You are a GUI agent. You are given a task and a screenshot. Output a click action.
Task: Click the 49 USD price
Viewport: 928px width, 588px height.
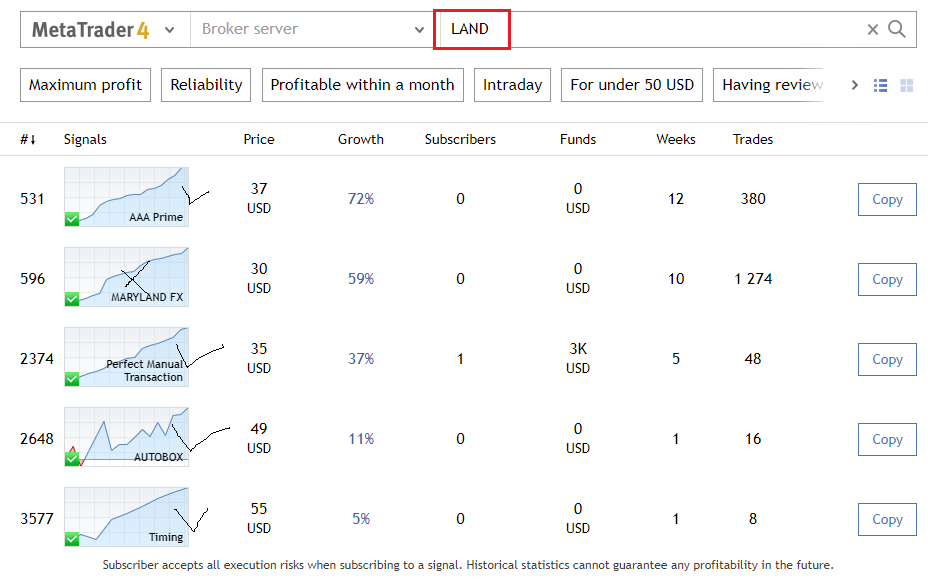259,438
